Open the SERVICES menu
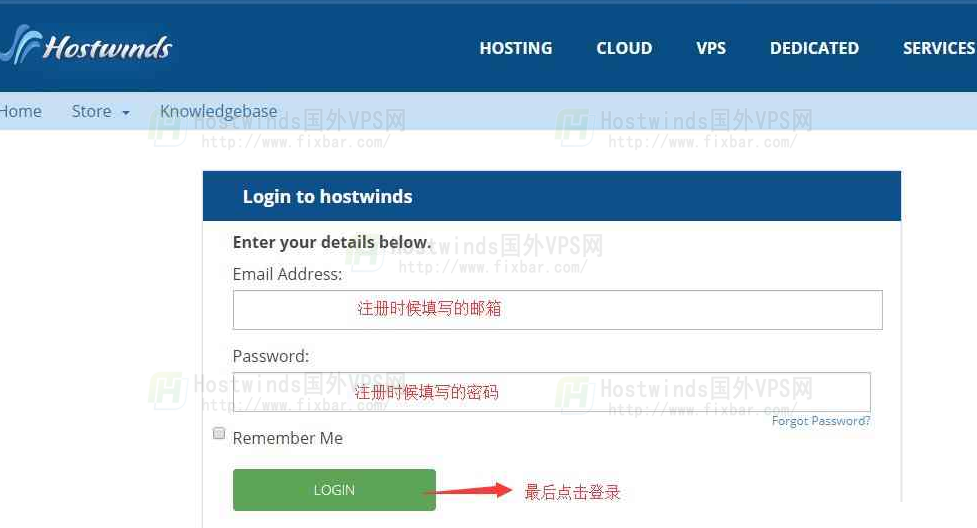This screenshot has width=977, height=528. (x=938, y=48)
